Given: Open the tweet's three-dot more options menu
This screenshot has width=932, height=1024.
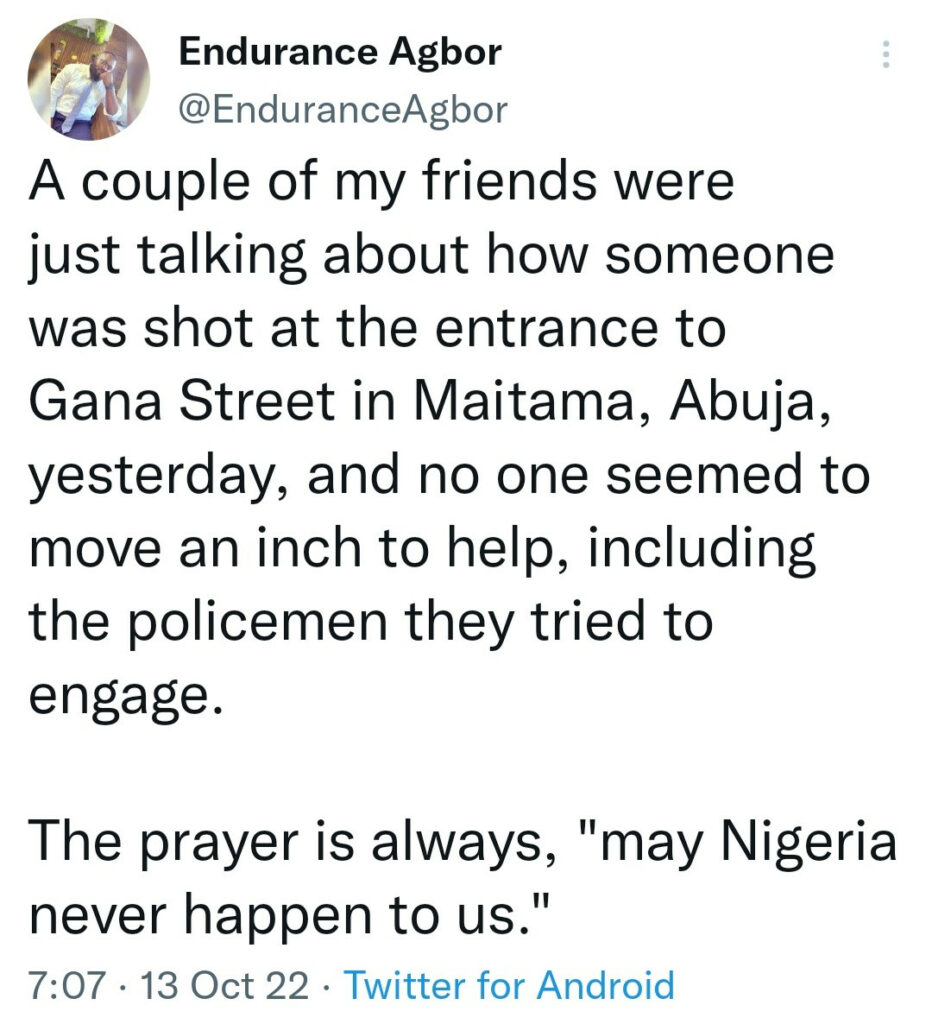Looking at the screenshot, I should (884, 55).
